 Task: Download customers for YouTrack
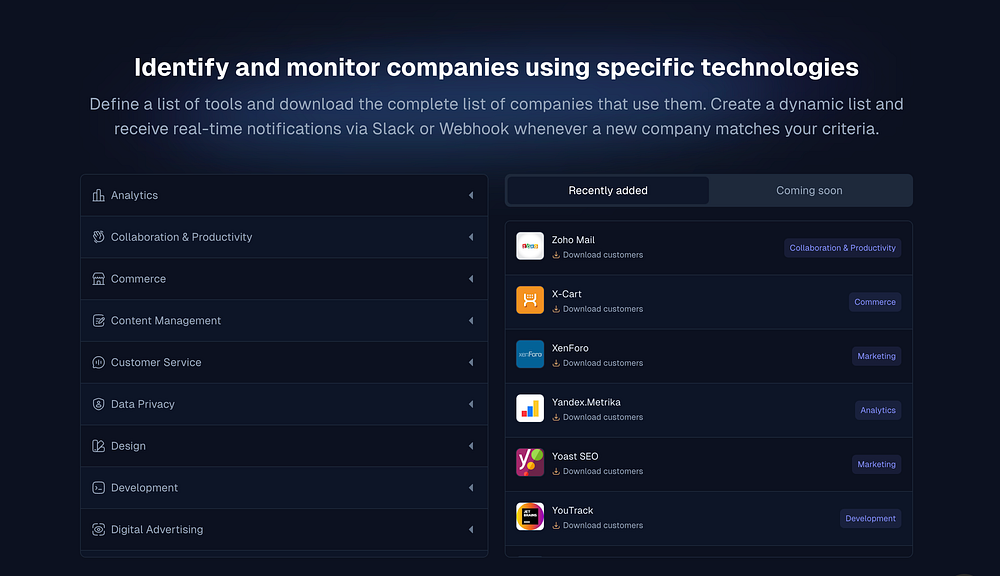(x=598, y=526)
